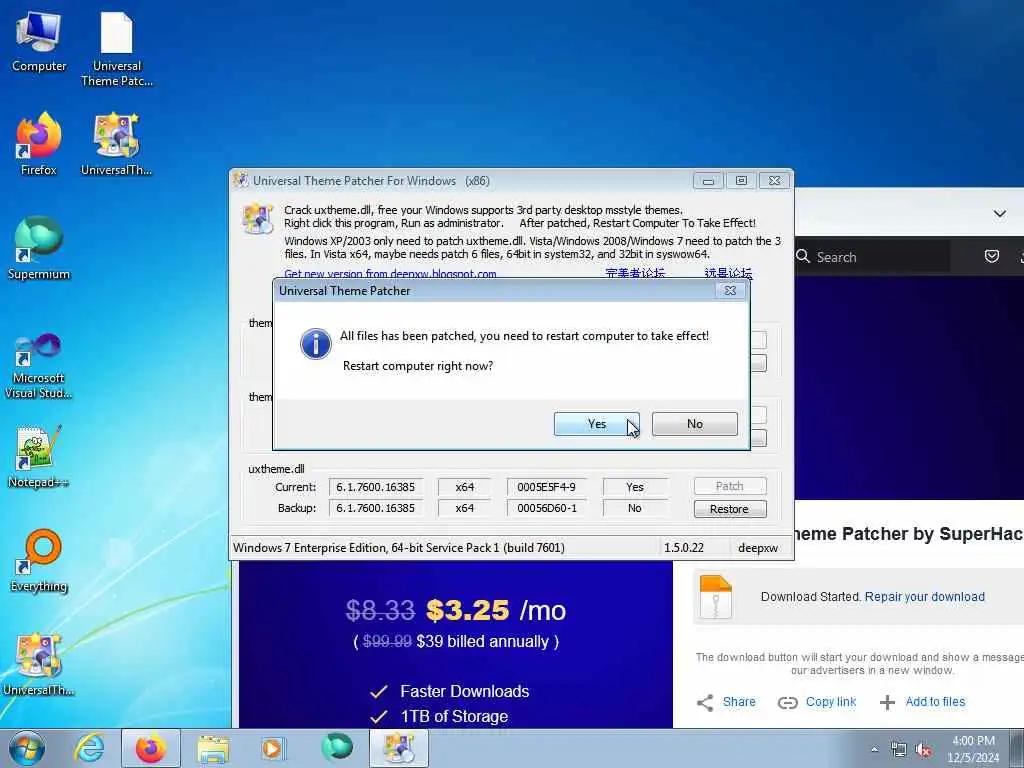Click Copy link on the download page
1024x768 pixels.
(831, 702)
